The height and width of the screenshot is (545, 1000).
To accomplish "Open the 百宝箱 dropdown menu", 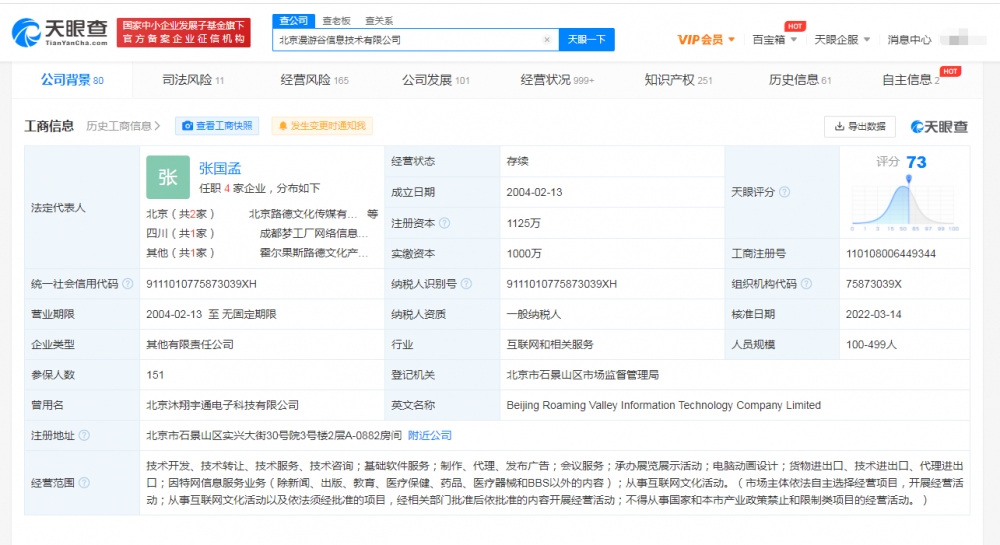I will click(774, 40).
